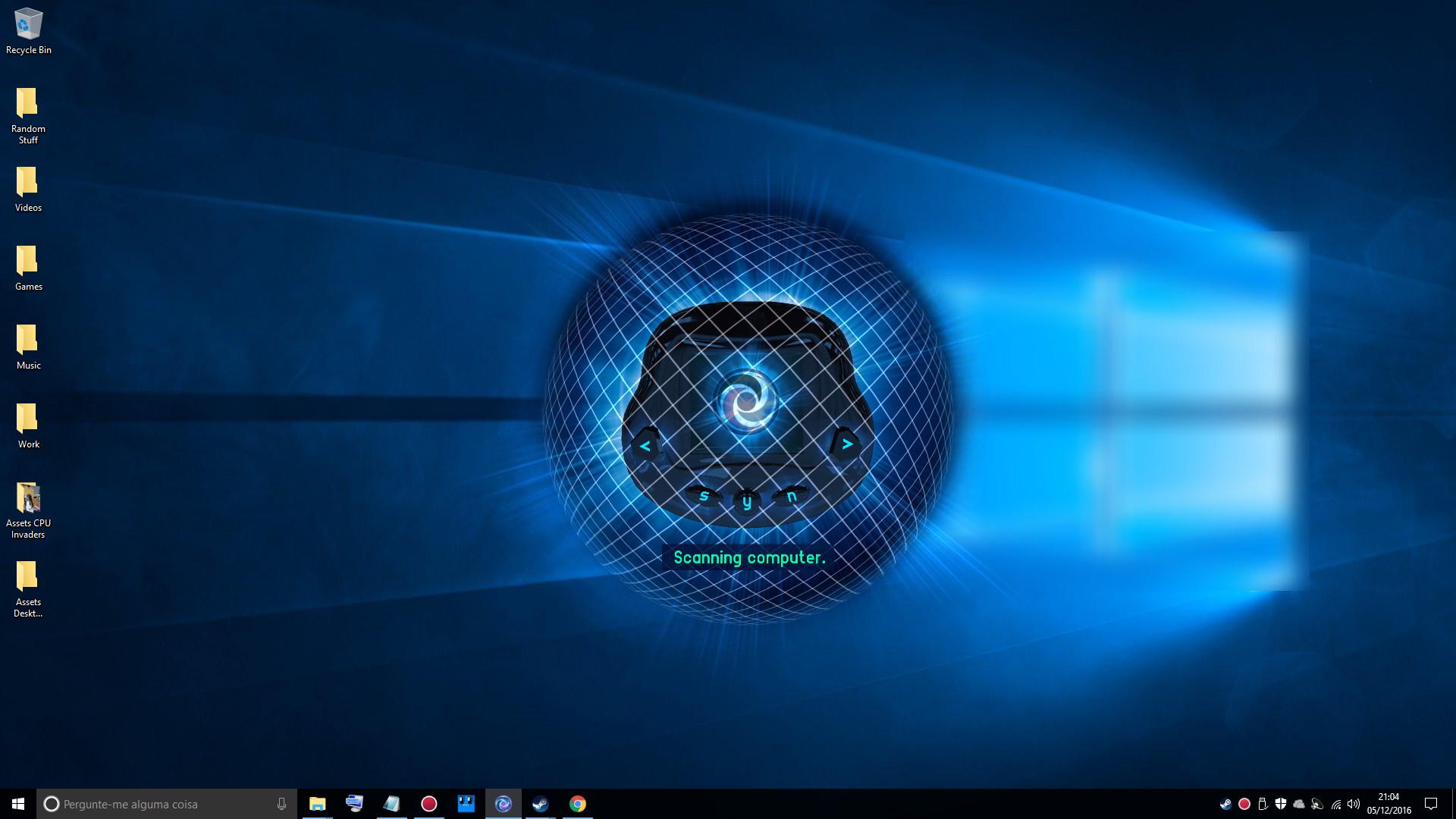1456x819 pixels.
Task: Click the blue pixel-face game icon in taskbar
Action: coord(466,804)
